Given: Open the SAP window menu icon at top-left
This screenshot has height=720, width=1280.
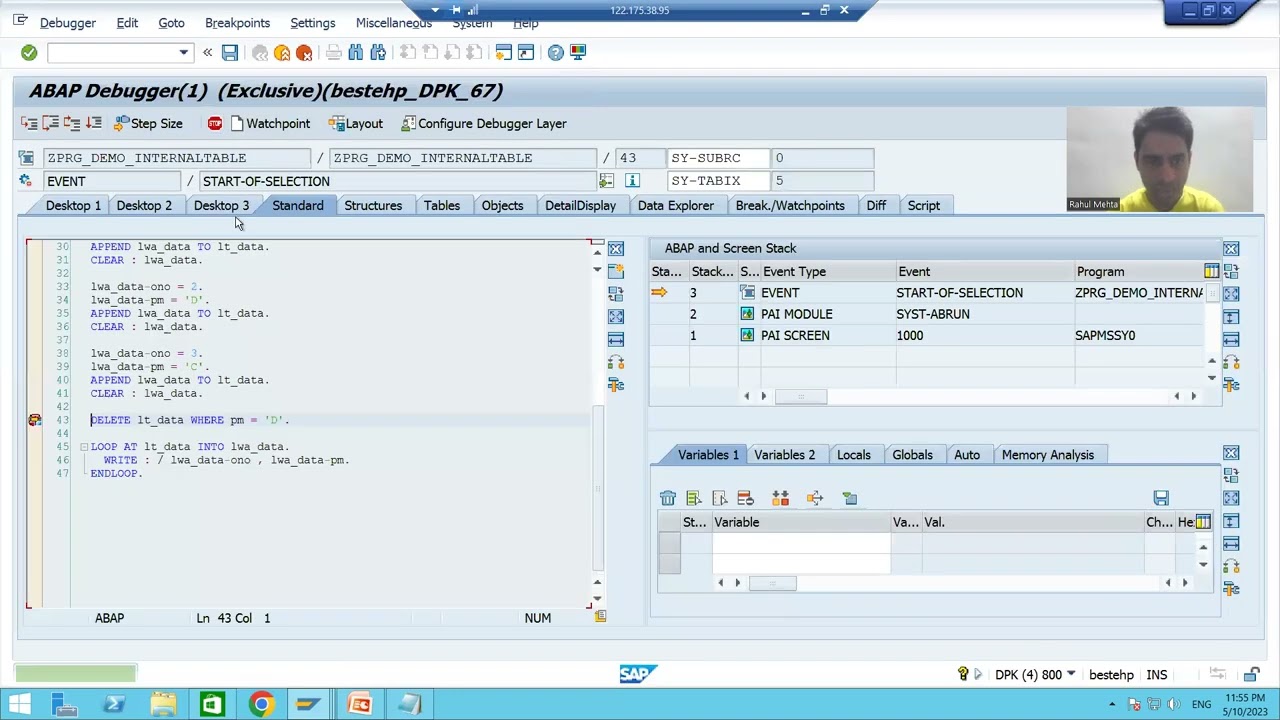Looking at the screenshot, I should [x=20, y=21].
